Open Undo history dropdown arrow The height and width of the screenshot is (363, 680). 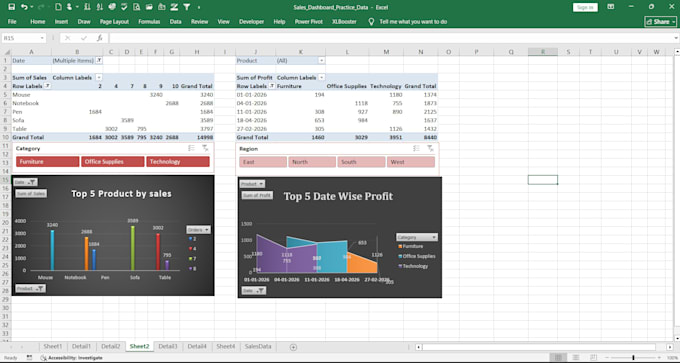pyautogui.click(x=33, y=7)
